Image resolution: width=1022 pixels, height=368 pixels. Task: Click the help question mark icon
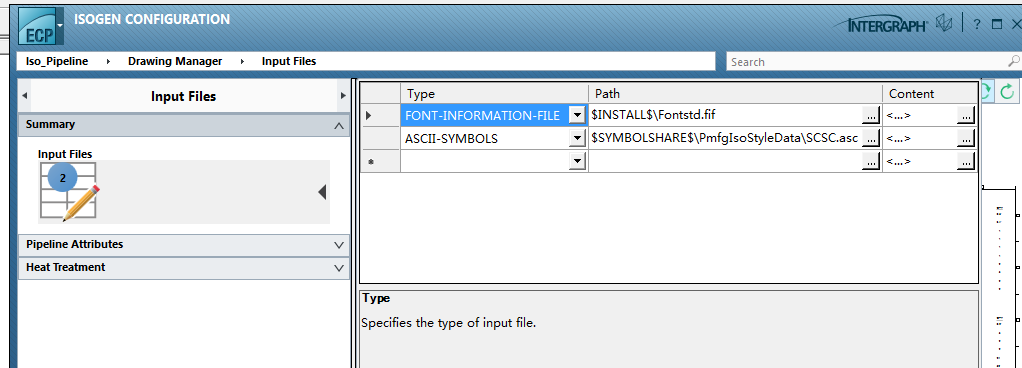[976, 25]
